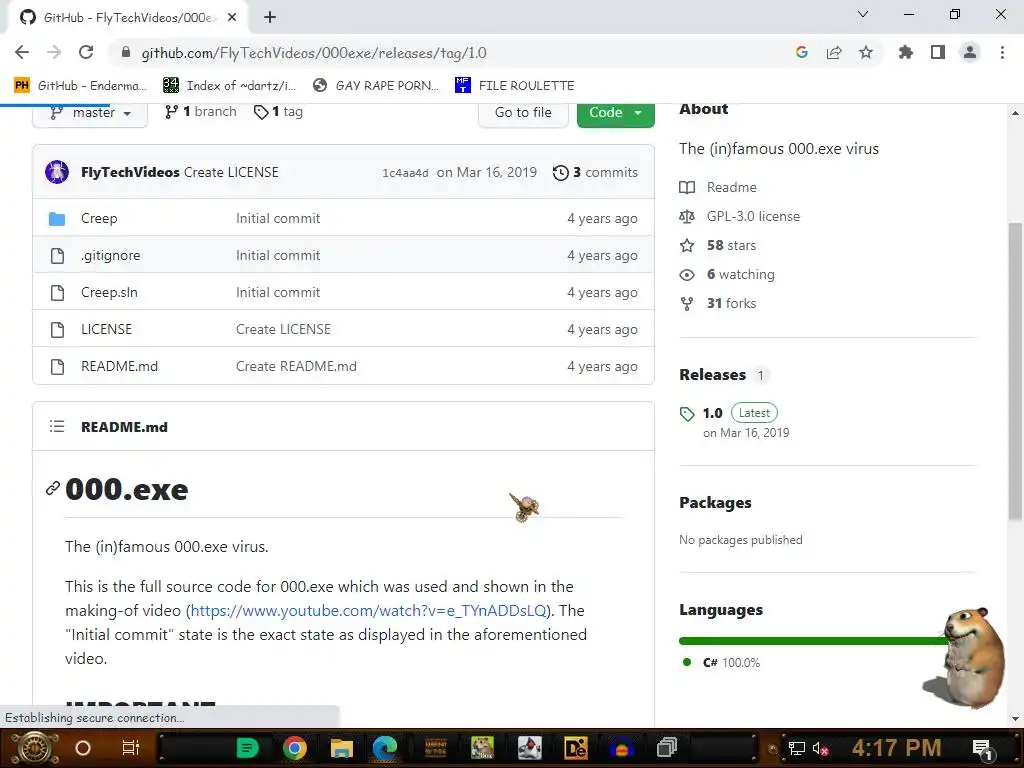Viewport: 1024px width, 768px height.
Task: Click the green C# language bar
Action: click(x=813, y=641)
